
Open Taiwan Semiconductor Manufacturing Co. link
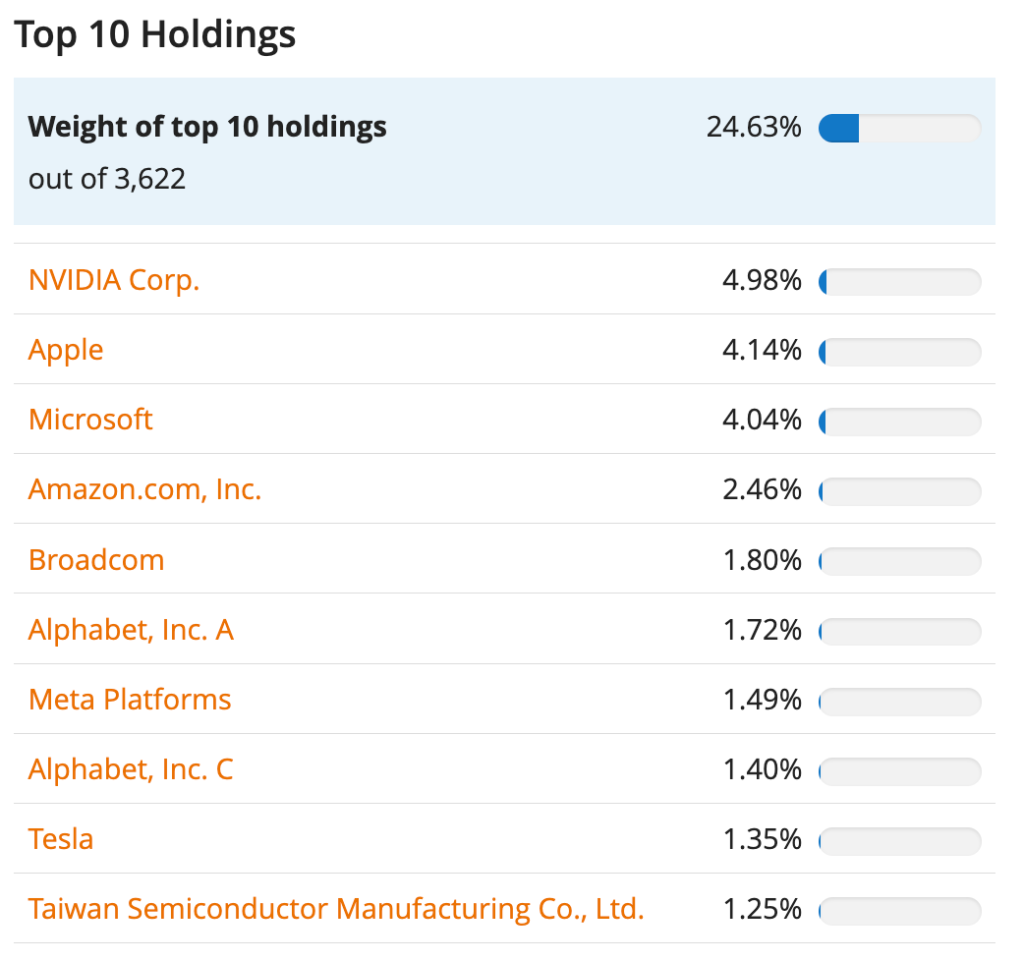click(336, 909)
